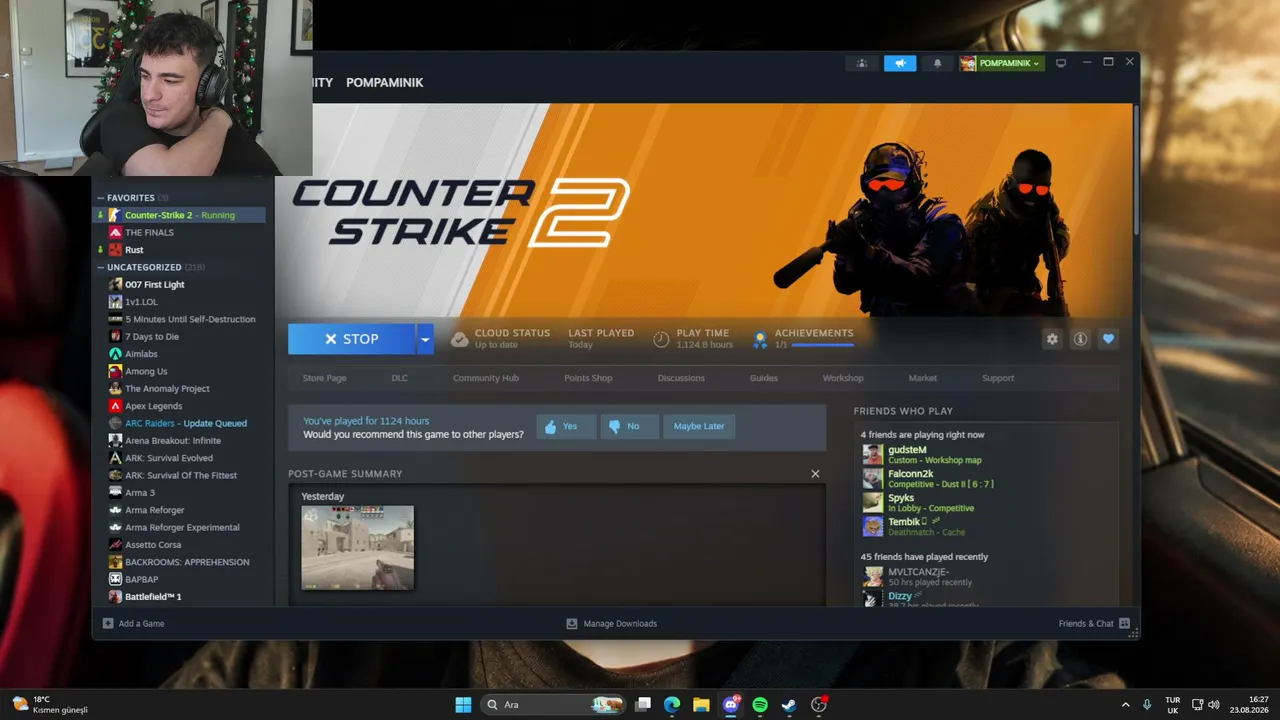The height and width of the screenshot is (720, 1280).
Task: Click the Manage Downloads icon
Action: (572, 623)
